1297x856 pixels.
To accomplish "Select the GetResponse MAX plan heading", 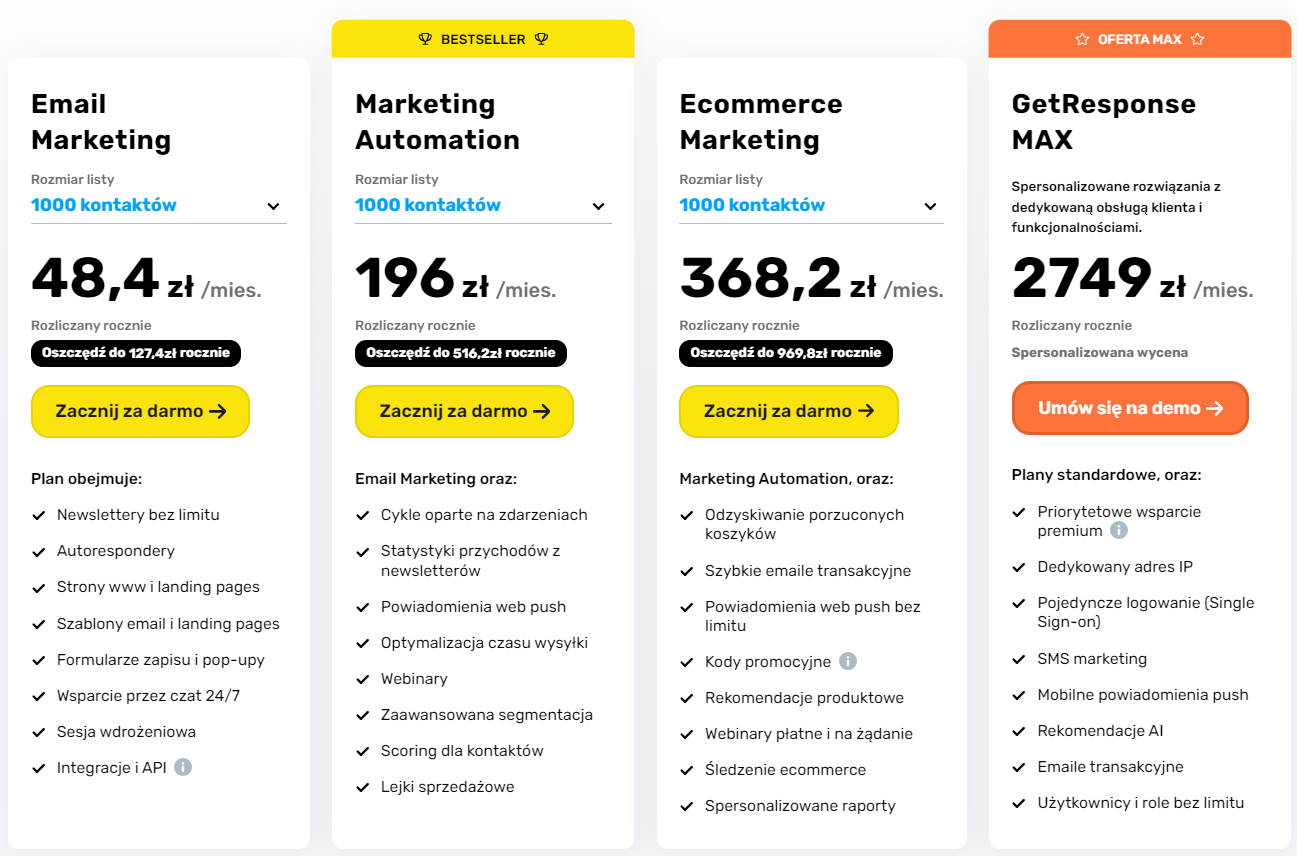I will (1104, 122).
